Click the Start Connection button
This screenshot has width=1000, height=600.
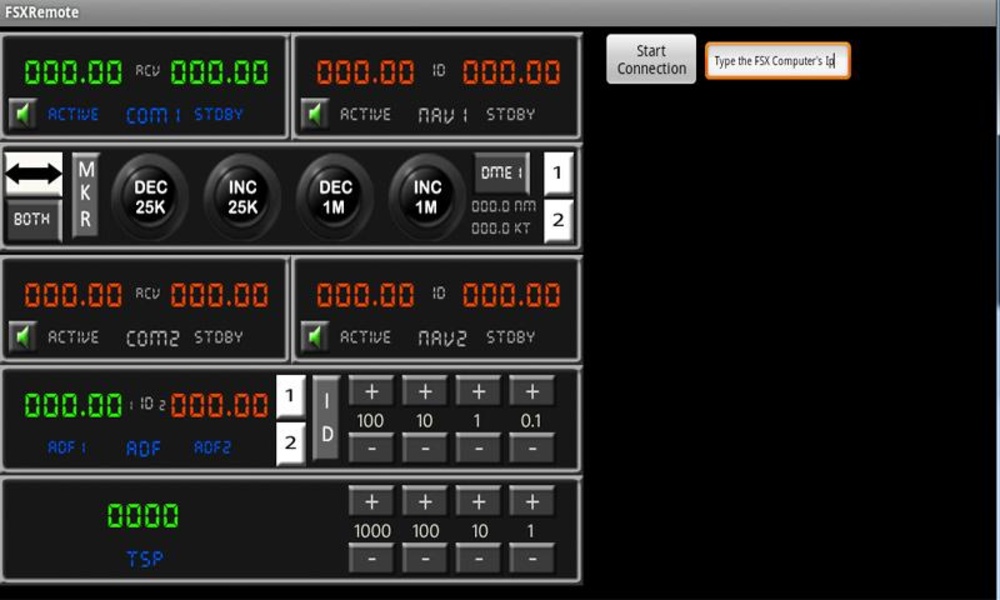(x=651, y=59)
